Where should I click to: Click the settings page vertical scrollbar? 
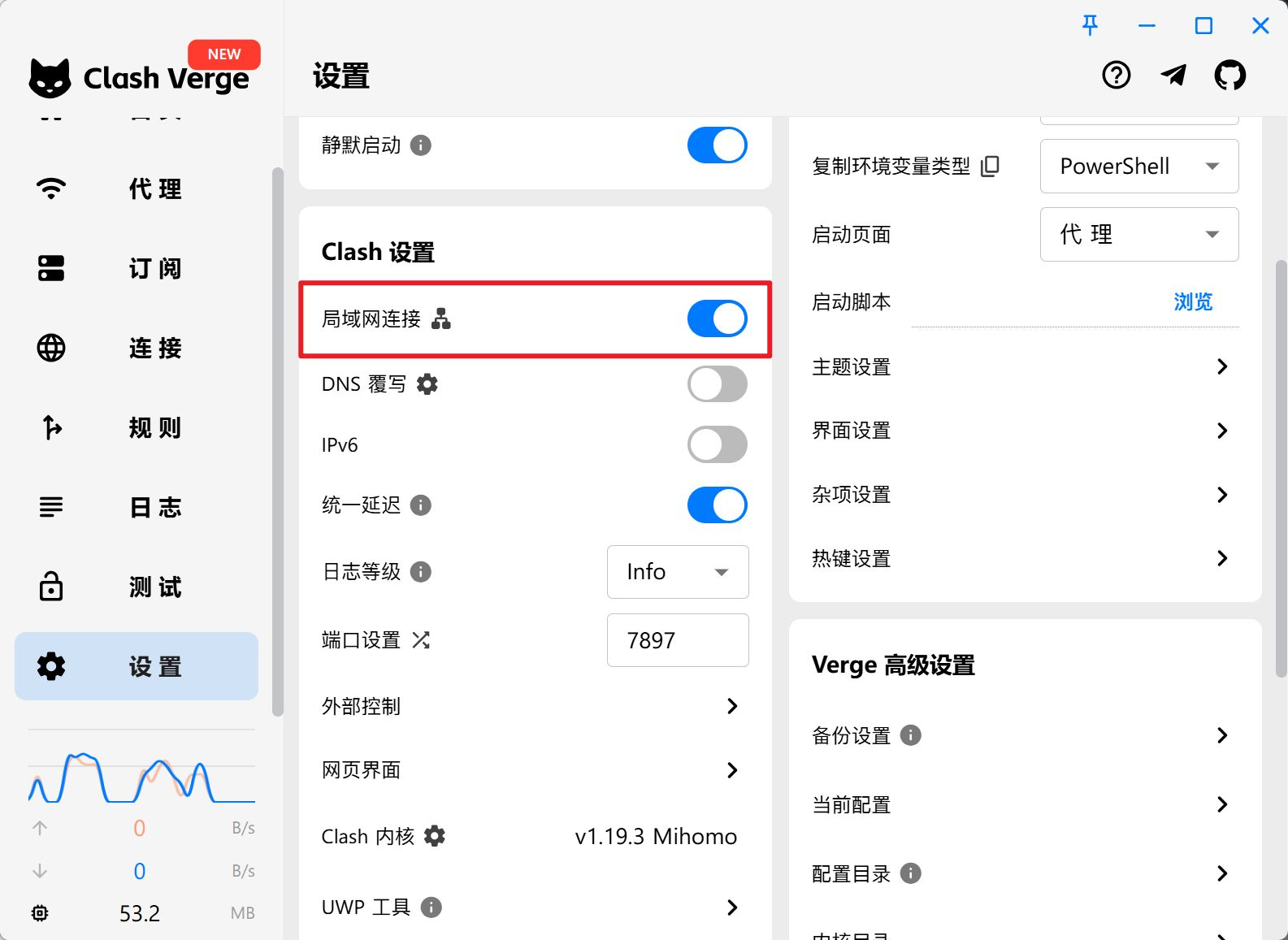[1281, 469]
